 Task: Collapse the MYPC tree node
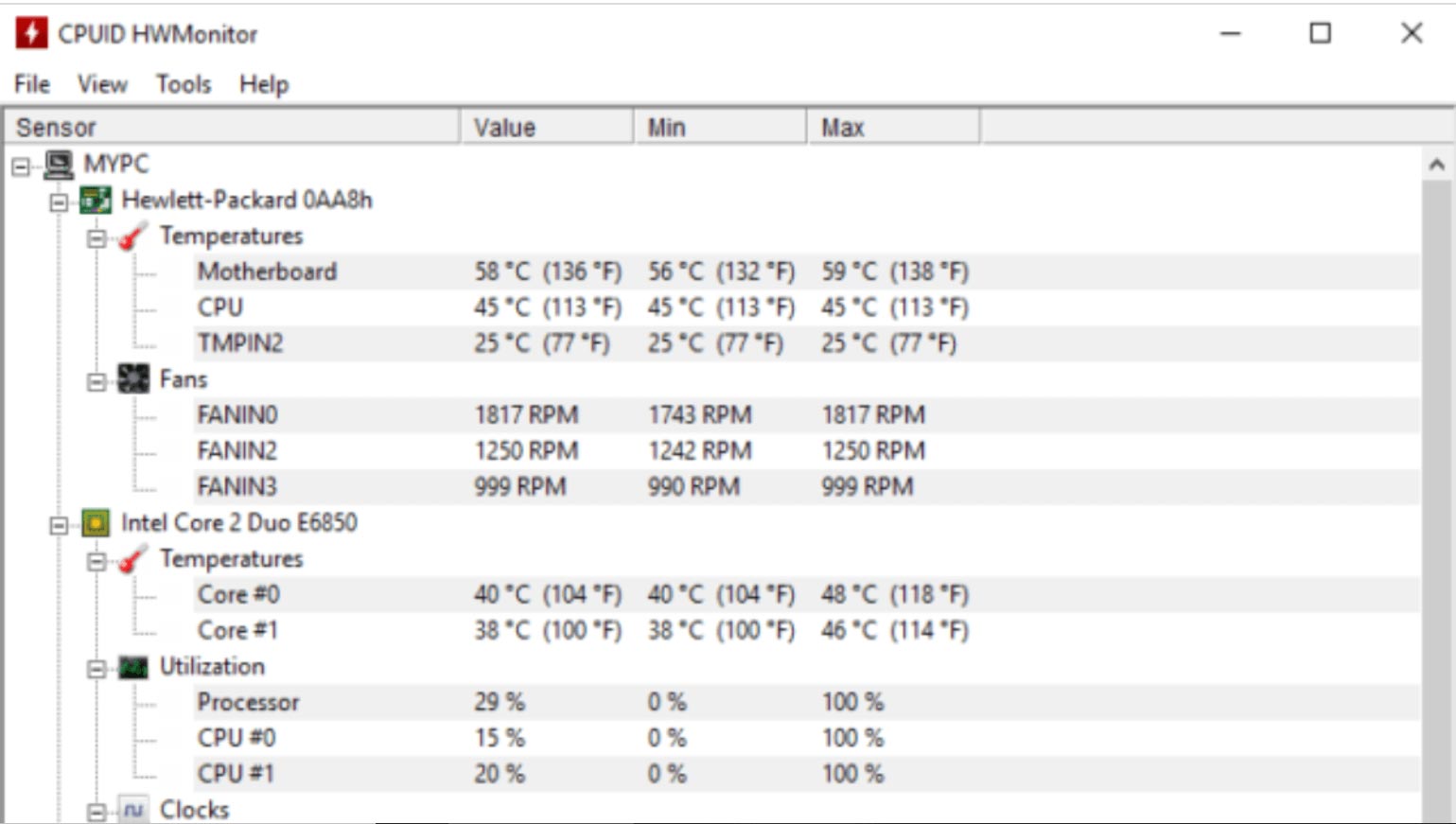click(21, 167)
